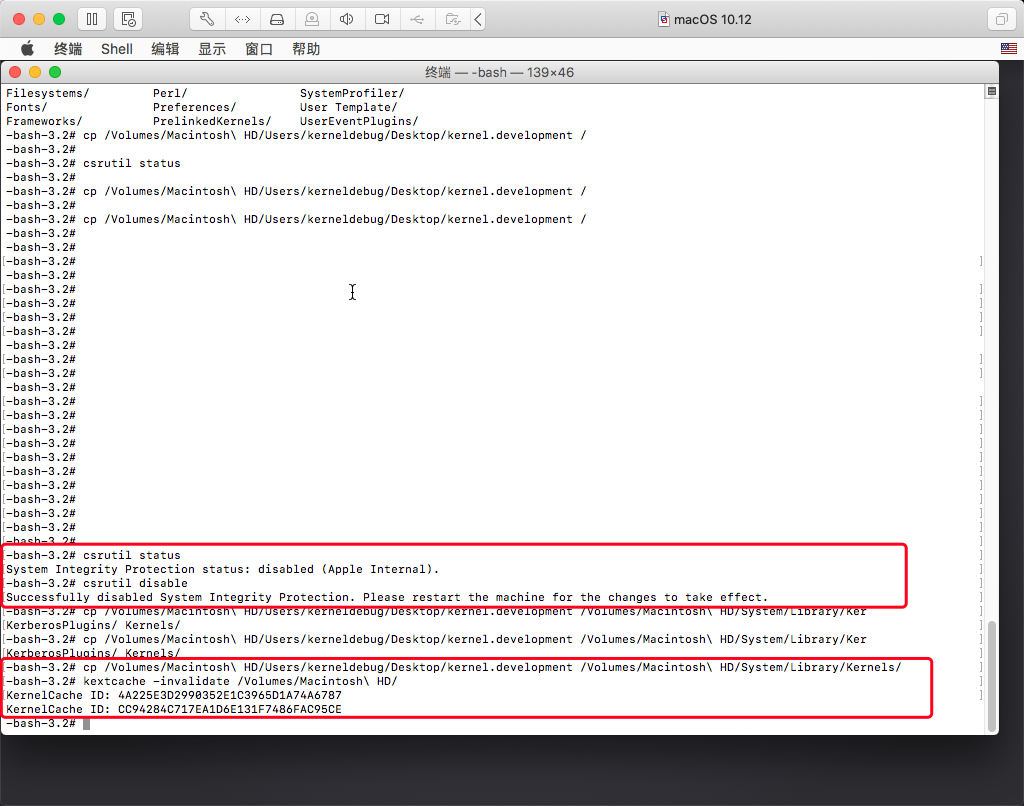This screenshot has height=806, width=1024.
Task: Click 'System Integrity Protection status: disabled' line
Action: click(x=223, y=569)
